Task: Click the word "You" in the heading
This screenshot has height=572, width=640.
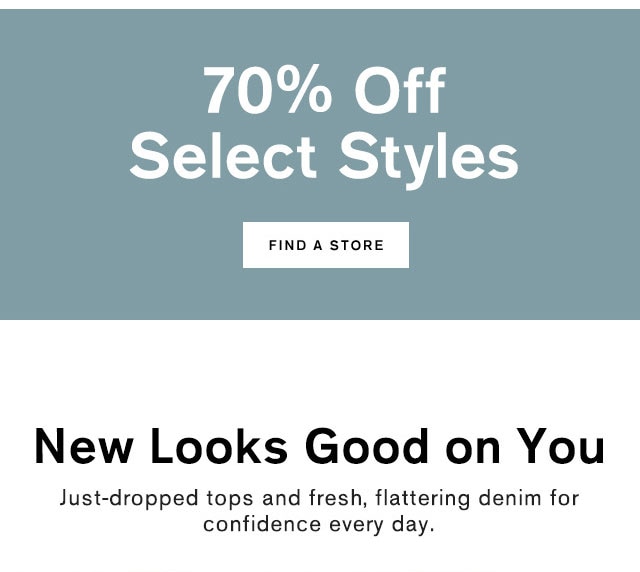Action: click(560, 447)
